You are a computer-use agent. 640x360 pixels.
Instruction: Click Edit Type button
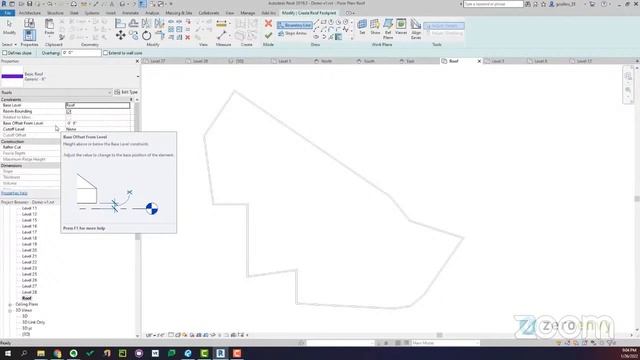(x=126, y=93)
